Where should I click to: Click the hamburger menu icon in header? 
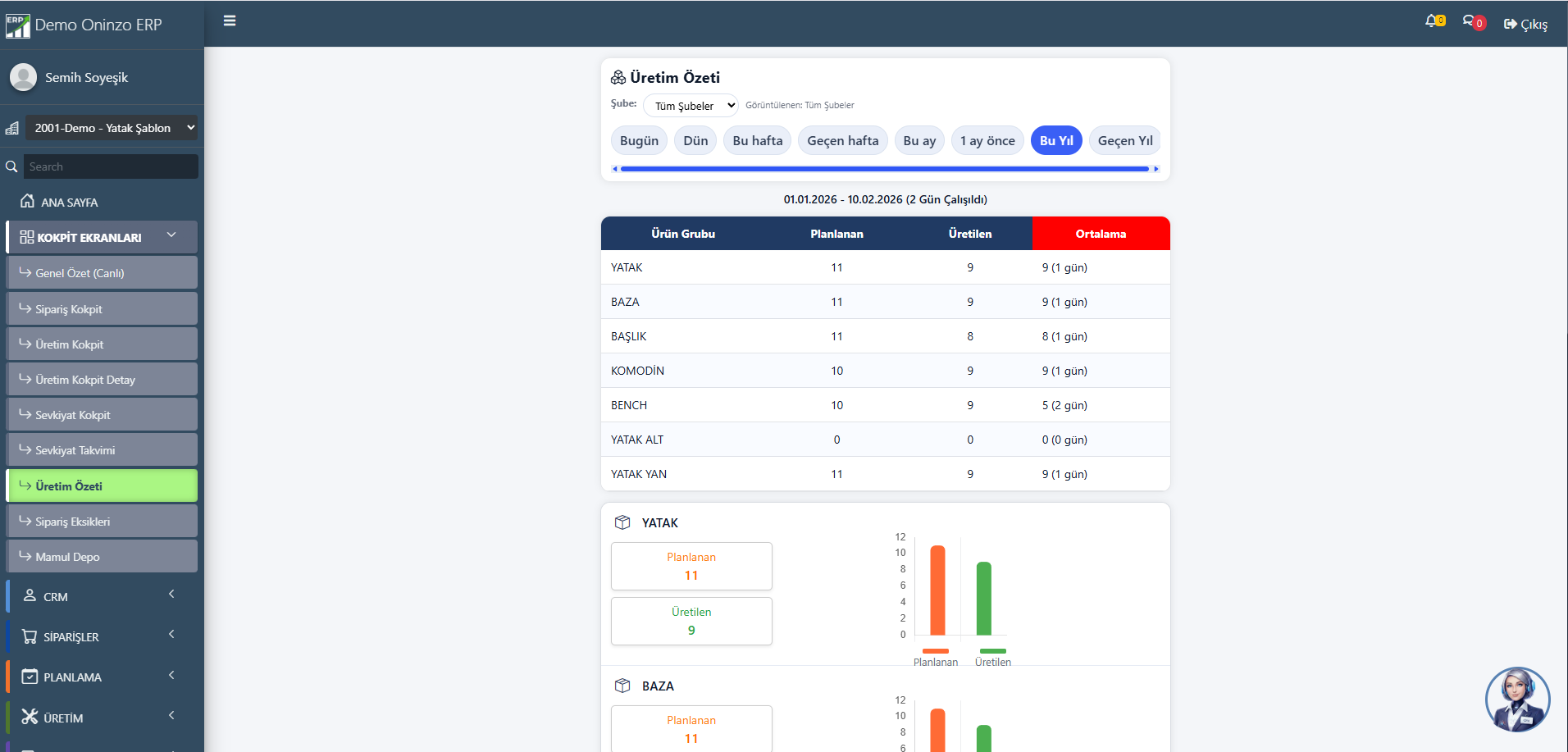[230, 21]
